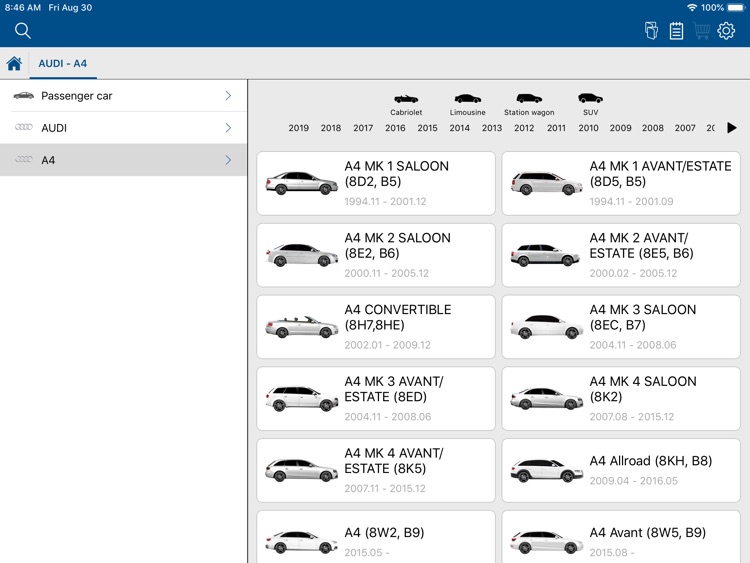Viewport: 750px width, 563px height.
Task: Expand the A4 row chevron
Action: click(x=228, y=160)
